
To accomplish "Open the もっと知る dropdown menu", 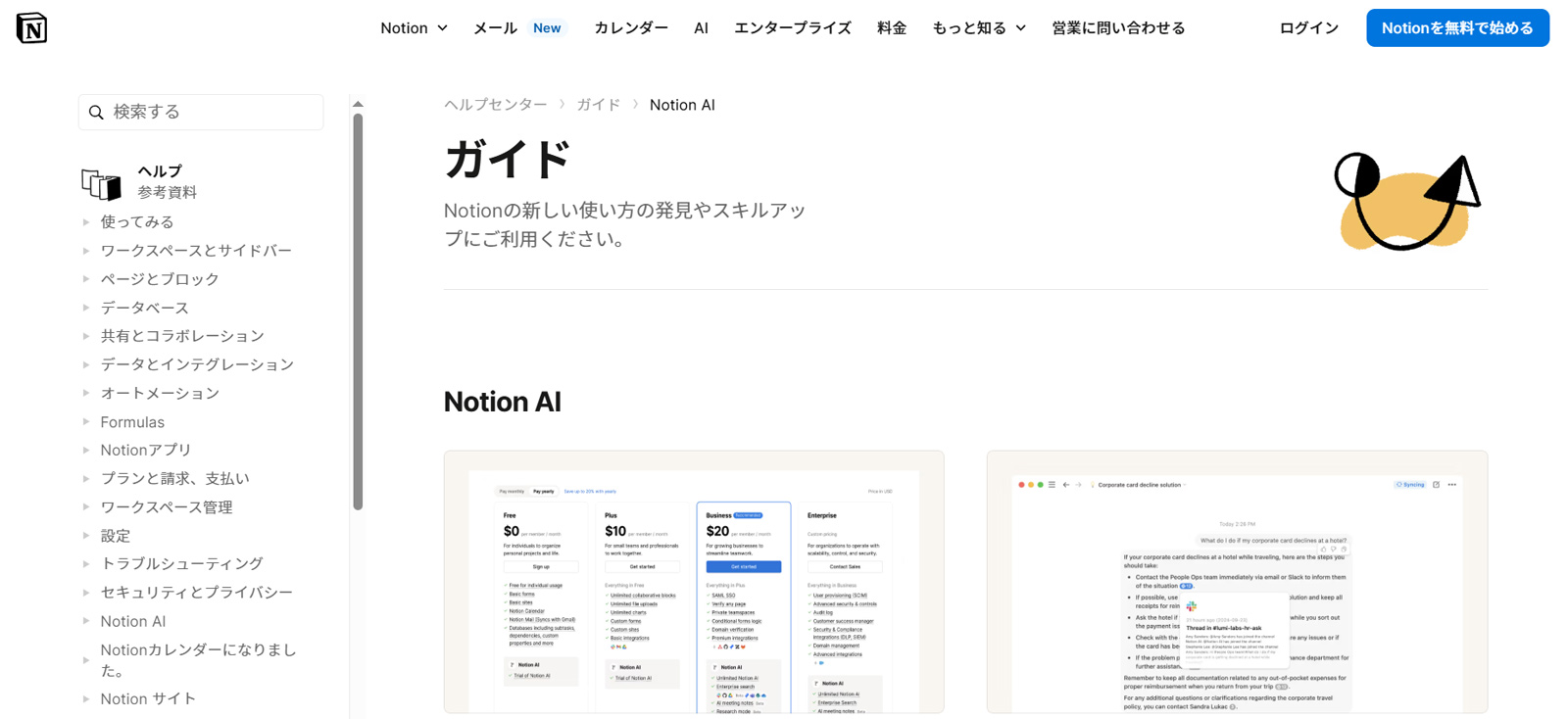I will pyautogui.click(x=979, y=28).
